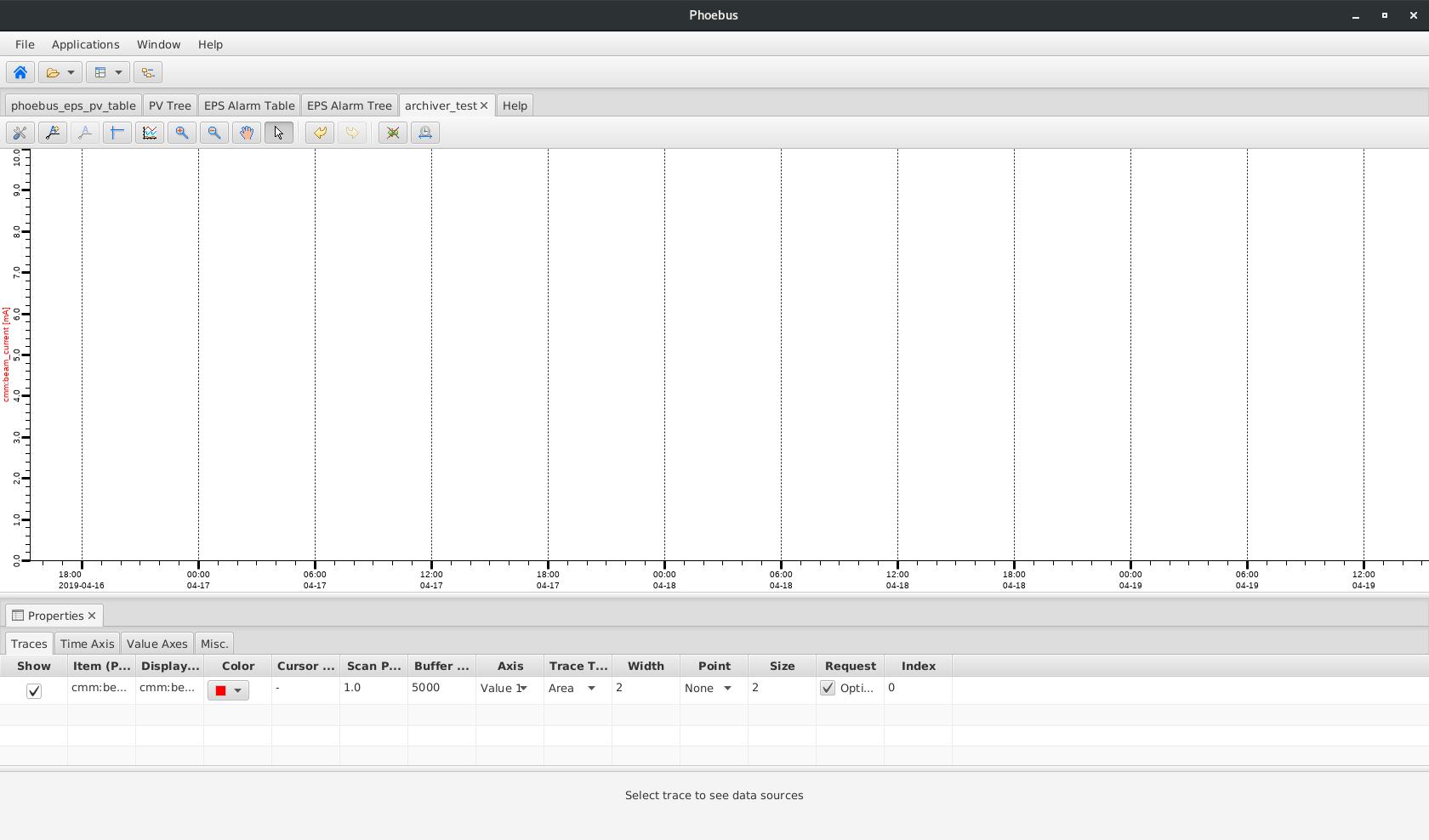Screen dimensions: 1429x840
Task: Toggle the Show checkbox for the trace
Action: coord(33,691)
